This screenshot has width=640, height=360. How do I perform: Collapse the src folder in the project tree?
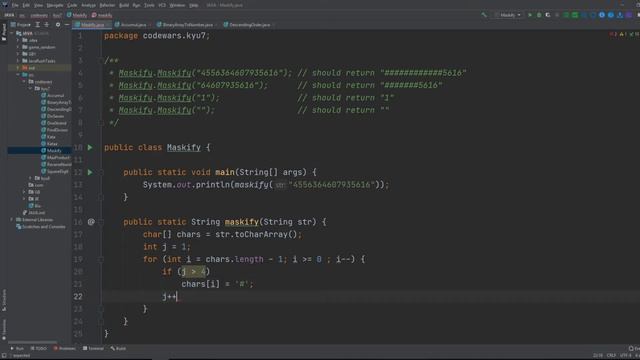pos(18,75)
